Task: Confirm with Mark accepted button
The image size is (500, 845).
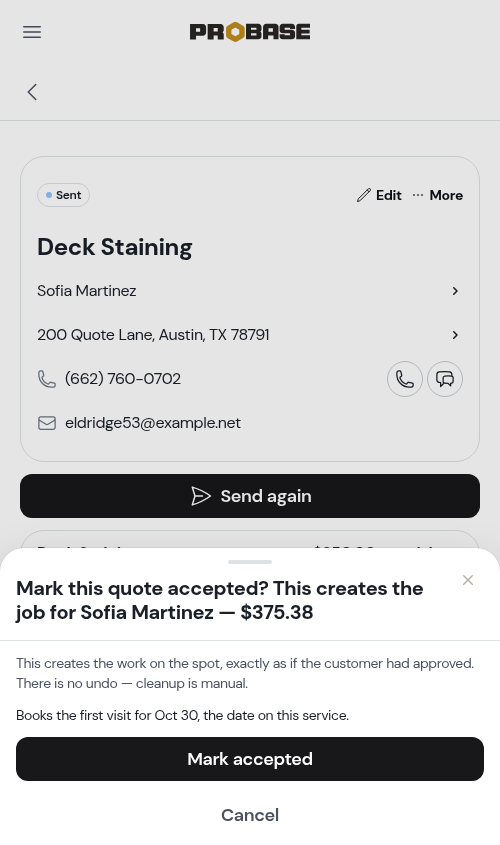Action: point(250,759)
